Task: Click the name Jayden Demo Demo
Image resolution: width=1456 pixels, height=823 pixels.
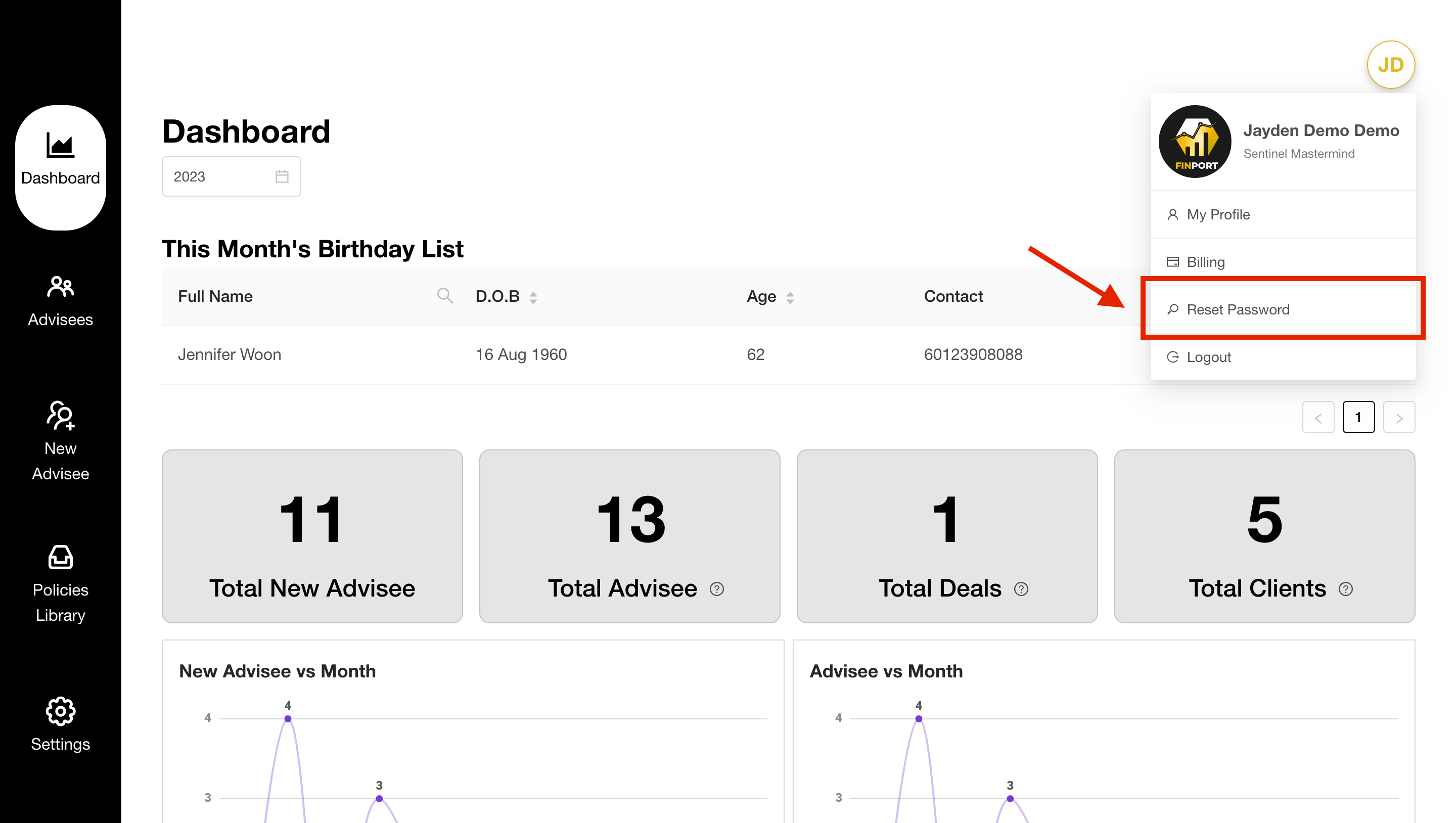Action: click(1321, 130)
